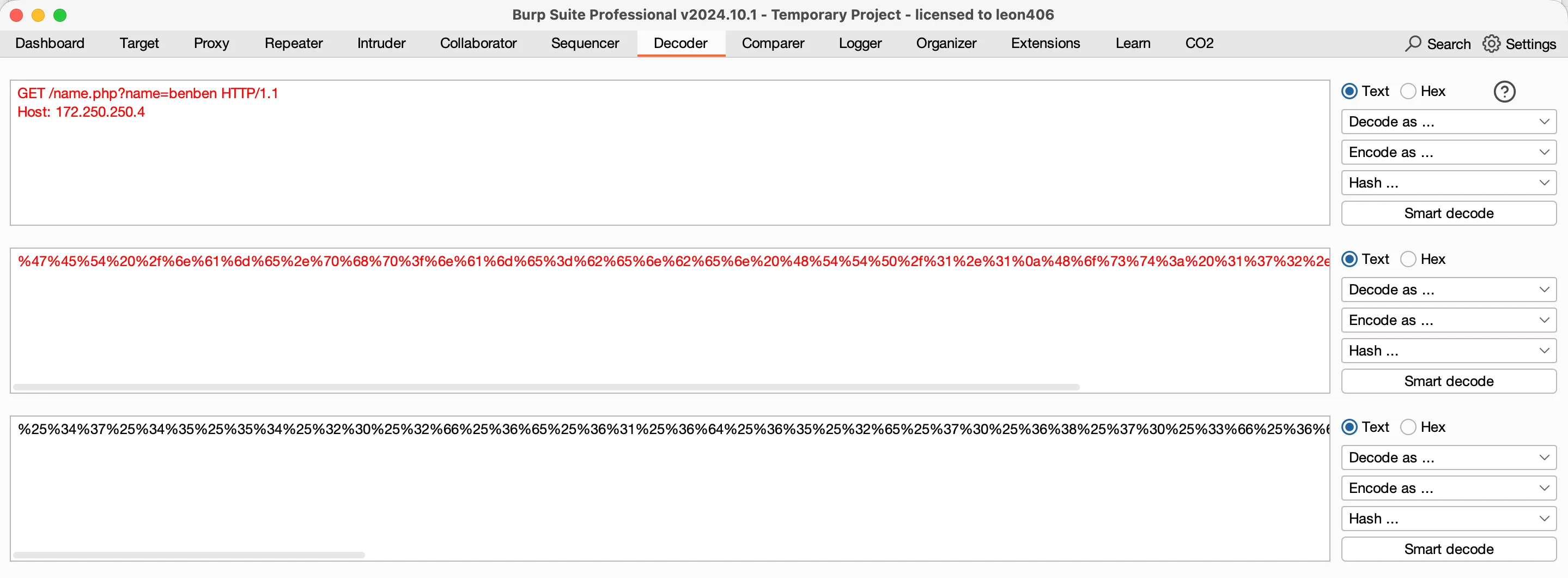Minimize the Burp Suite window
The image size is (1568, 578).
tap(38, 15)
